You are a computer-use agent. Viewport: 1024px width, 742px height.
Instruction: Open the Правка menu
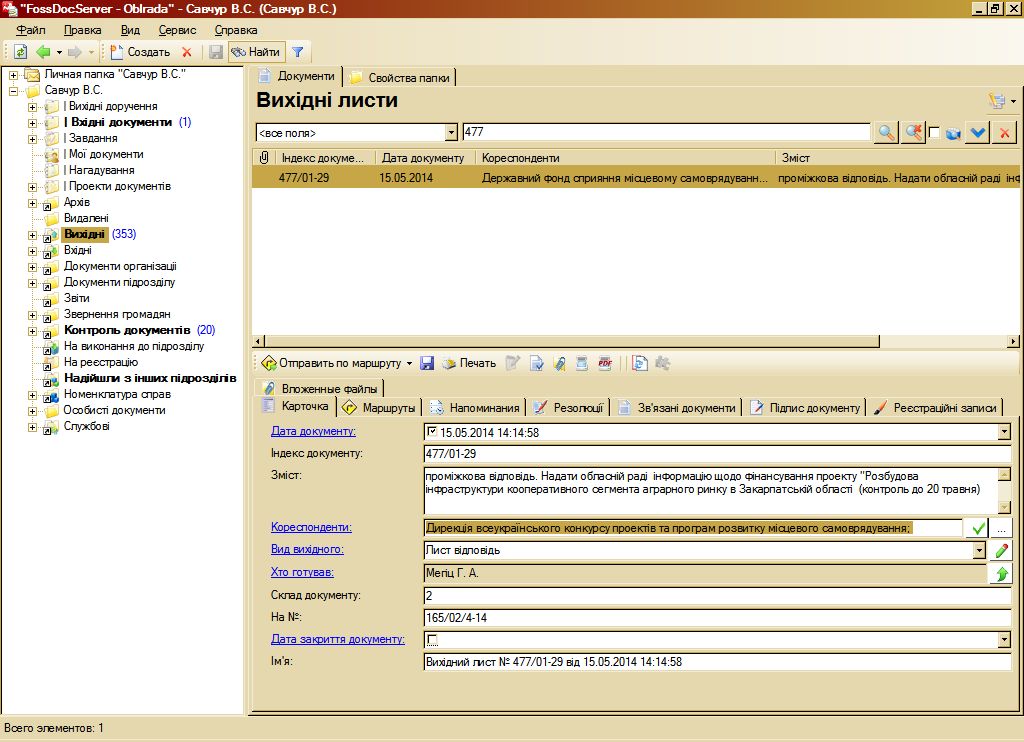pos(82,30)
